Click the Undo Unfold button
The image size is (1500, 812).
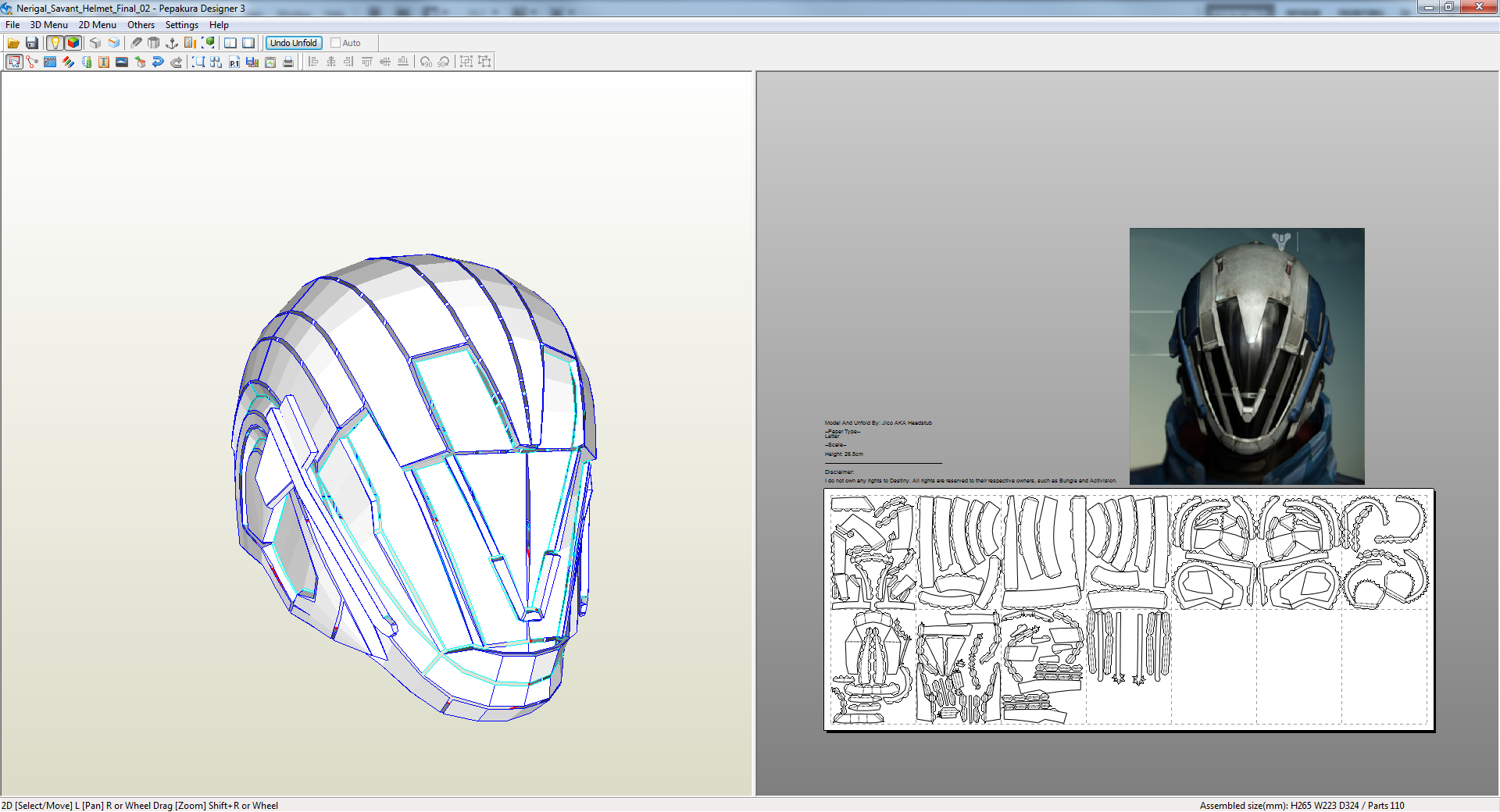(x=294, y=43)
